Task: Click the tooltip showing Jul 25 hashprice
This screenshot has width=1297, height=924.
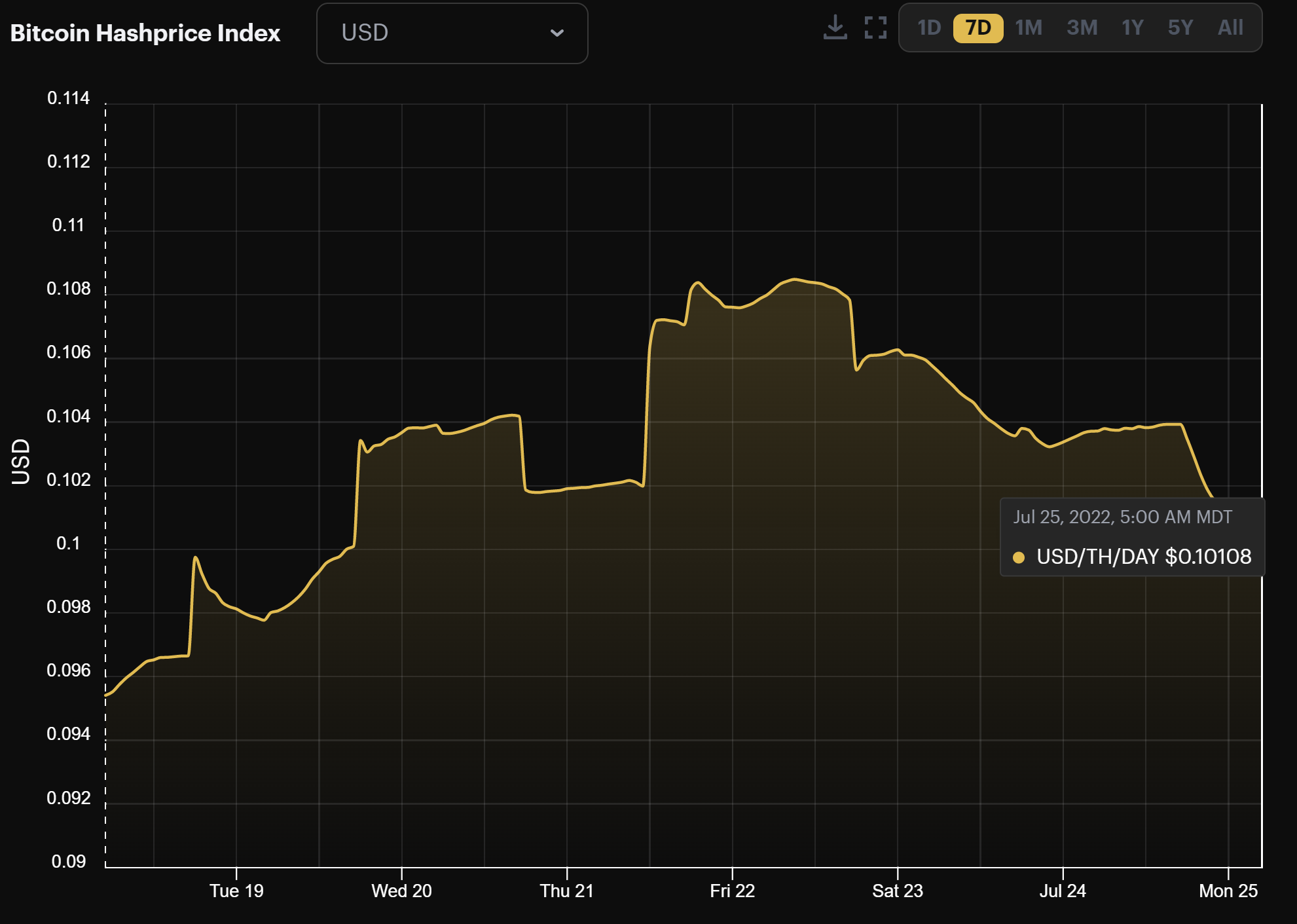Action: (x=1133, y=537)
